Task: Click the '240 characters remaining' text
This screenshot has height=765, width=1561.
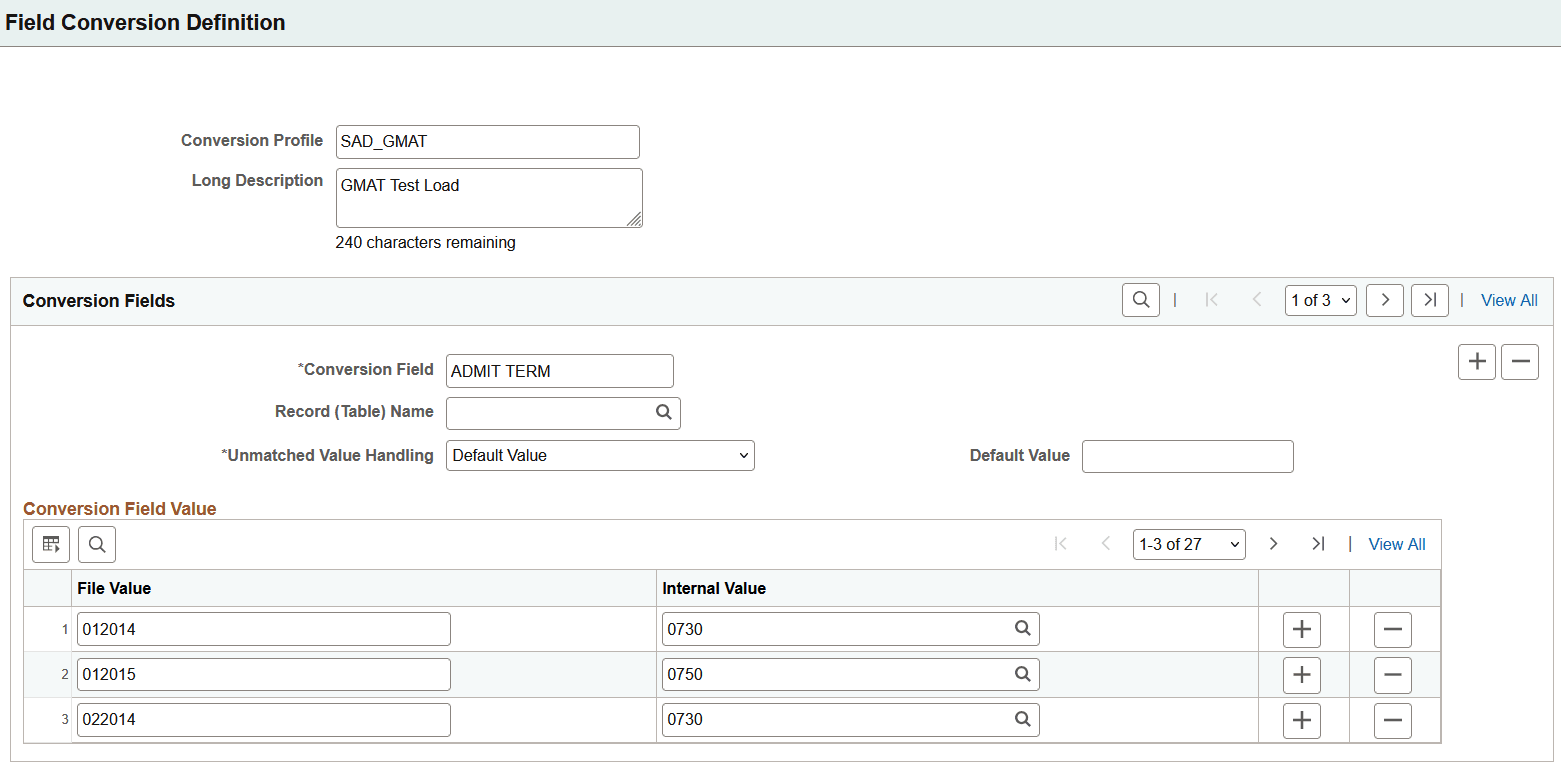Action: (x=426, y=242)
